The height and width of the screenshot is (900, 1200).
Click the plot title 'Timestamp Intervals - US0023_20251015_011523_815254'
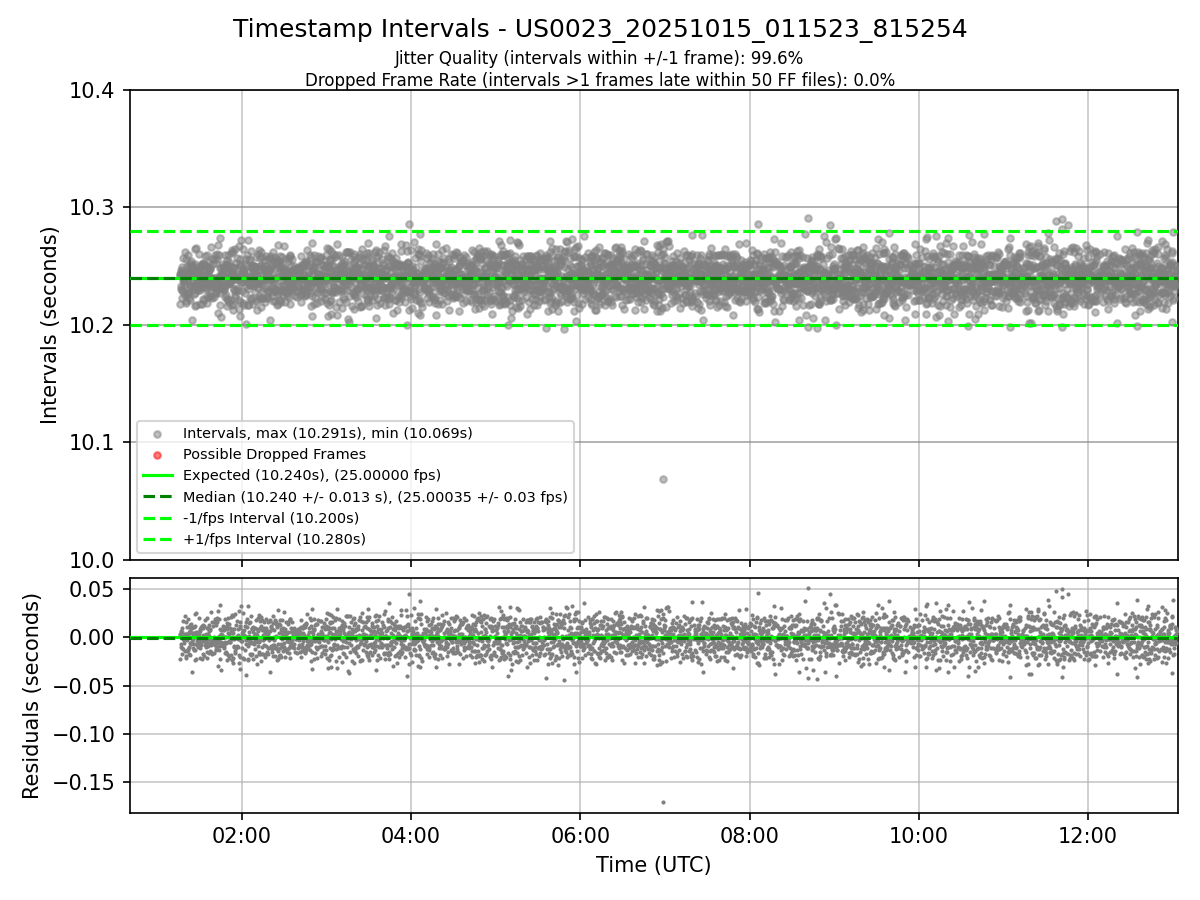[x=600, y=29]
